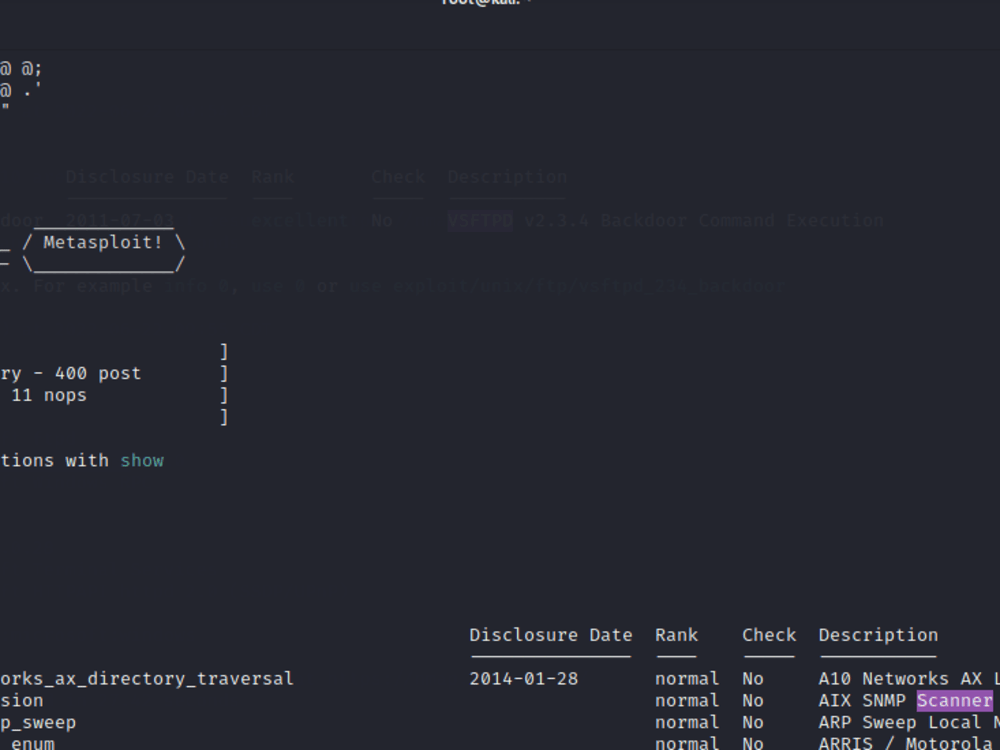The height and width of the screenshot is (750, 1000).
Task: Click the bottom 'Disclosure Date' column header
Action: [x=551, y=635]
